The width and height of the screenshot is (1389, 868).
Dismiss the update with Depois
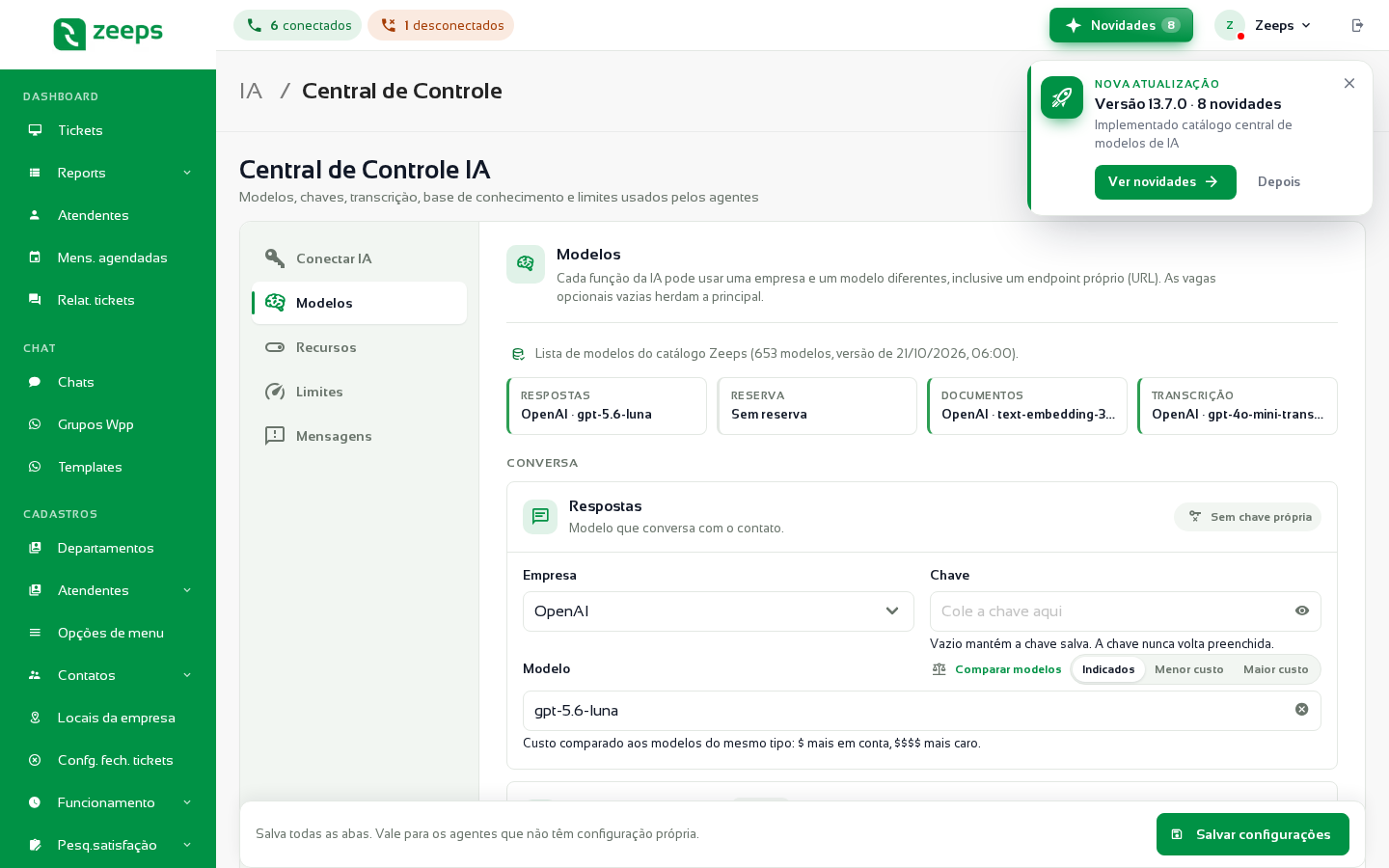[1279, 182]
